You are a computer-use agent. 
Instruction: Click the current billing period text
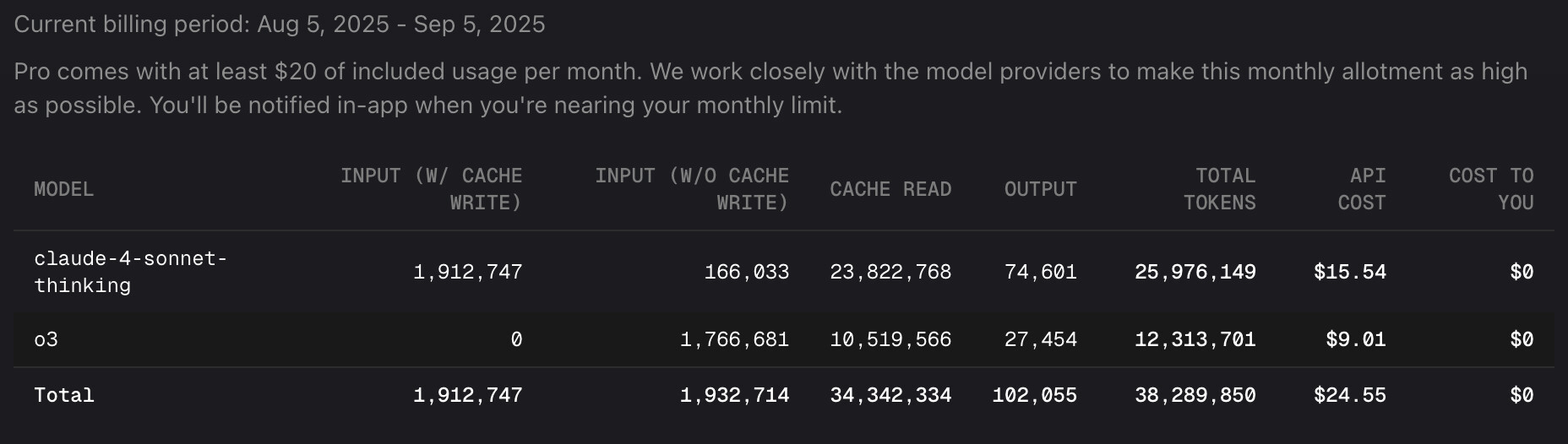tap(280, 24)
